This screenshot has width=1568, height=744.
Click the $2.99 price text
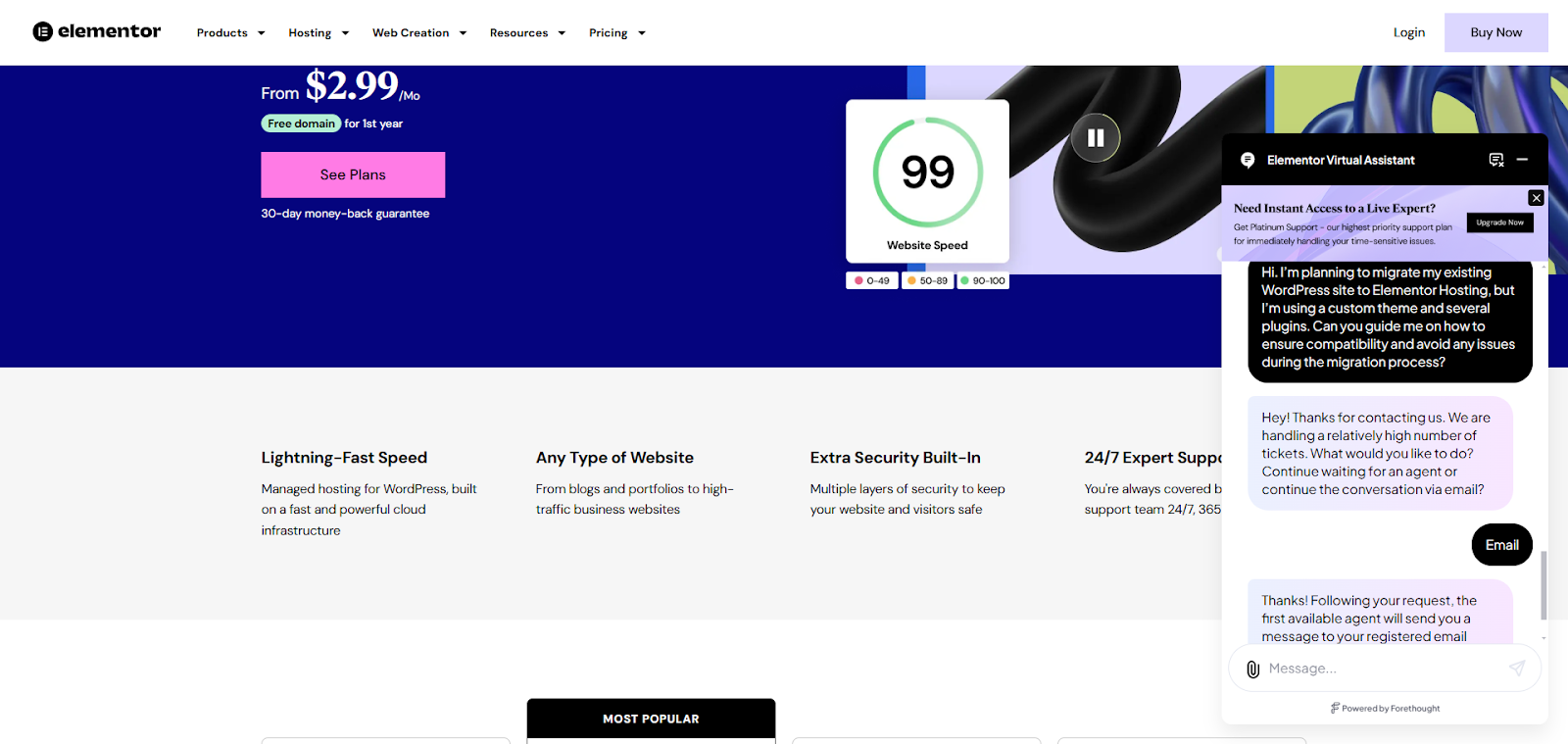352,86
